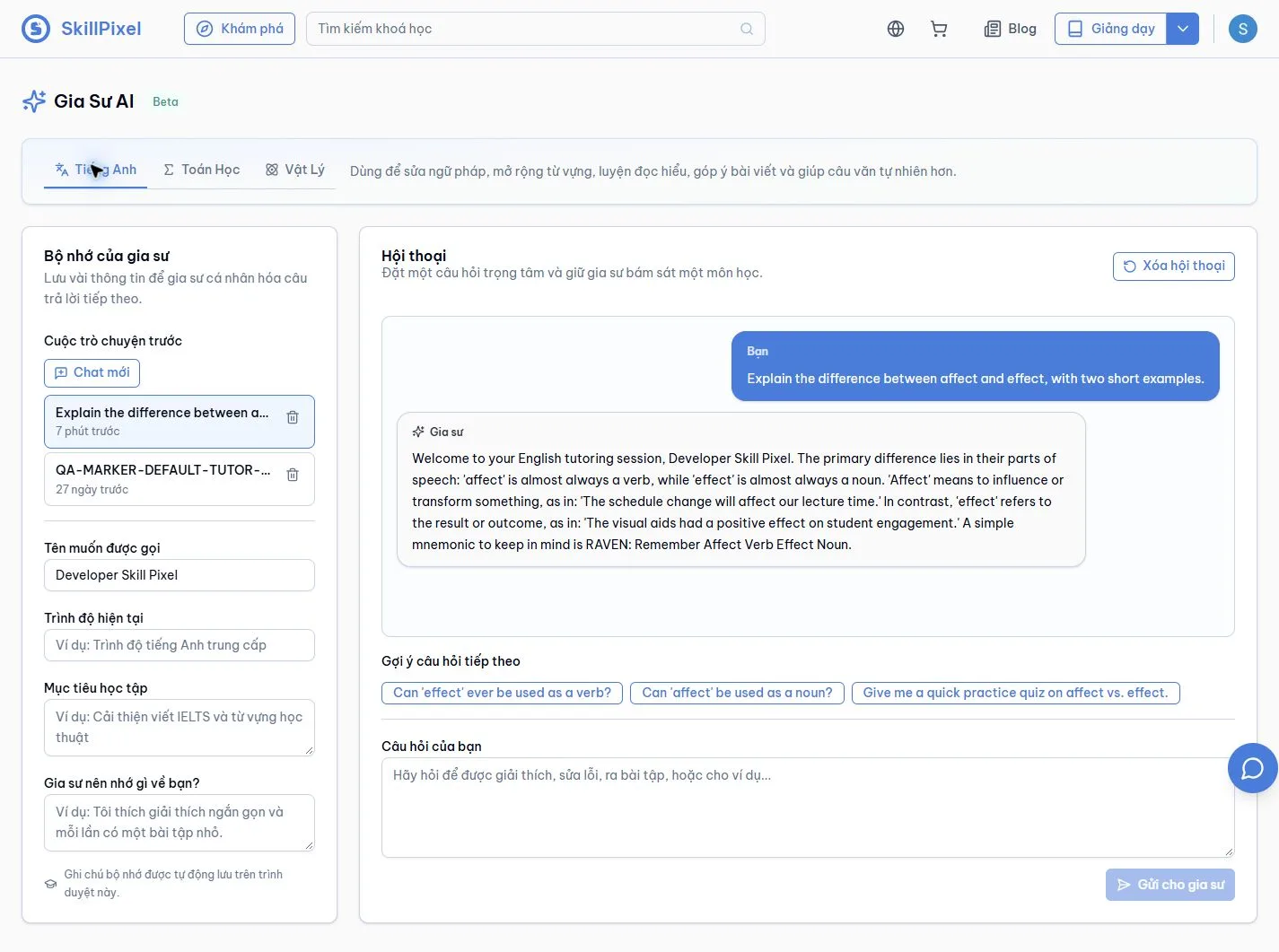Screen dimensions: 1279x952
Task: Click Xóa hội thoại to clear conversation
Action: pyautogui.click(x=1173, y=266)
